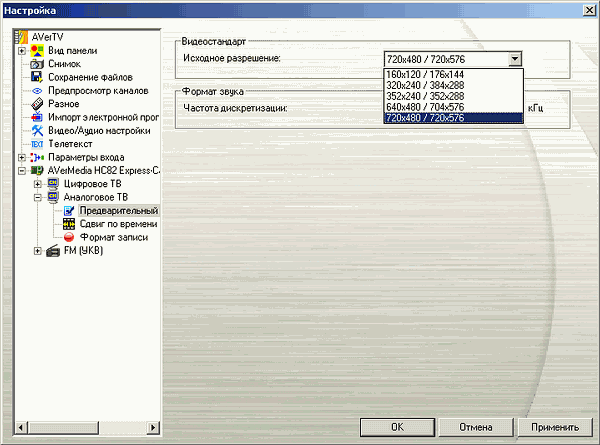Click the Телетекст TEXT icon
The width and height of the screenshot is (600, 445).
point(37,144)
